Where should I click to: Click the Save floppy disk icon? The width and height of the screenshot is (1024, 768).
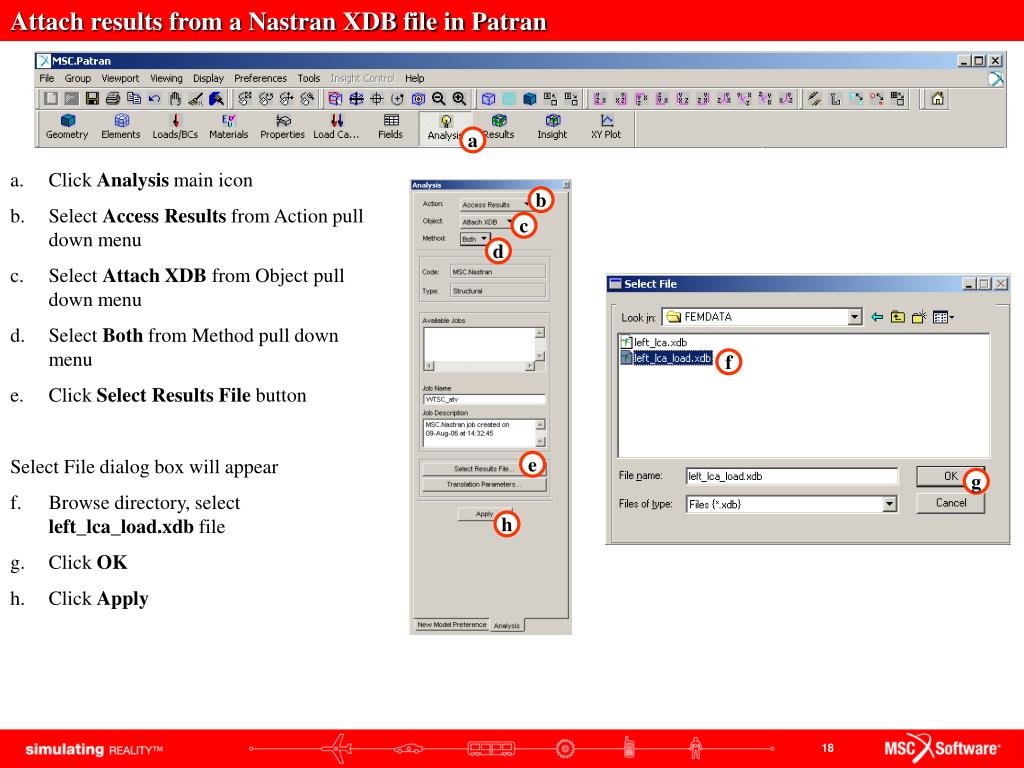(x=92, y=99)
